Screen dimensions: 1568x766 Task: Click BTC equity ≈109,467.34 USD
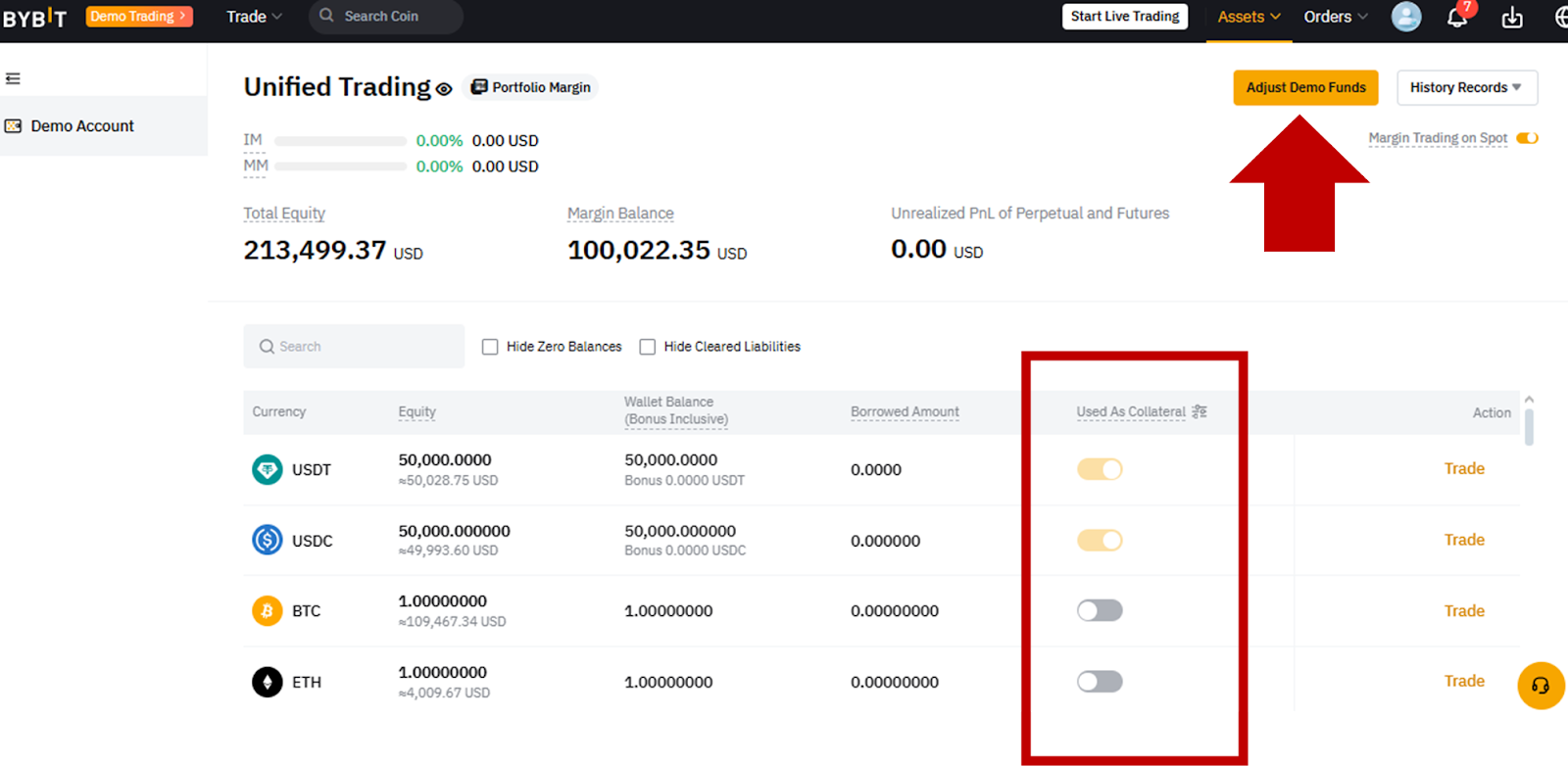(452, 622)
